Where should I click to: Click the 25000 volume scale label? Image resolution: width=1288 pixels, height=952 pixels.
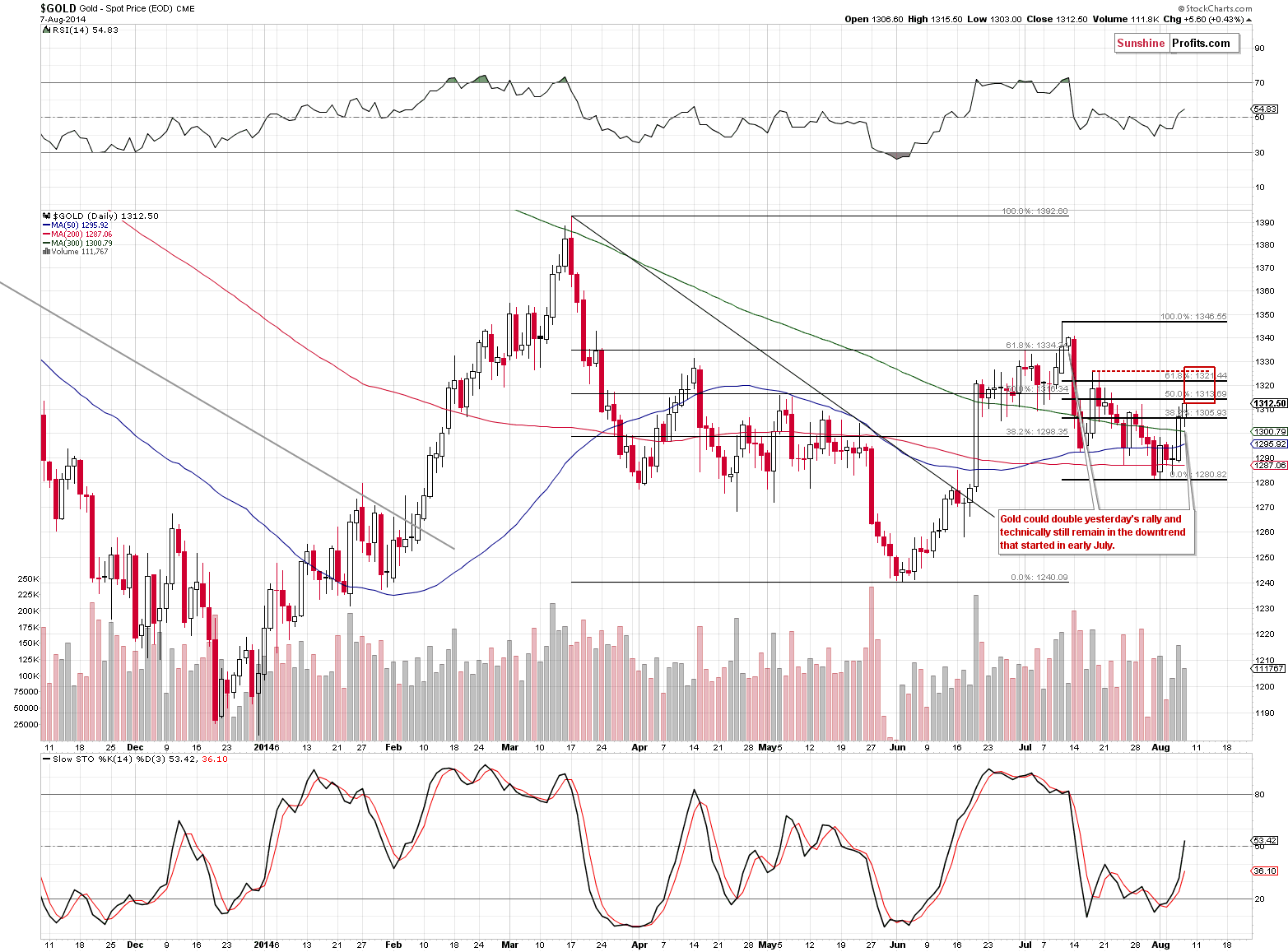(x=26, y=725)
